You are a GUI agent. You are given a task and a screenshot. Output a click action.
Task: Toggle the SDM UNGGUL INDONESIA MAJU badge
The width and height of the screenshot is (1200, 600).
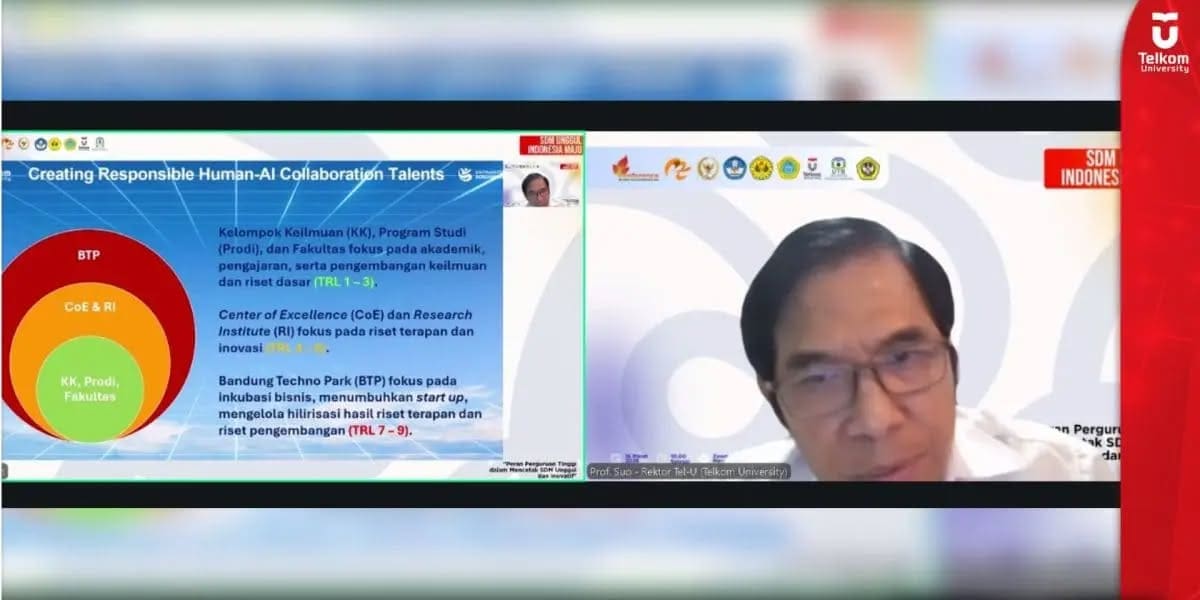click(553, 145)
